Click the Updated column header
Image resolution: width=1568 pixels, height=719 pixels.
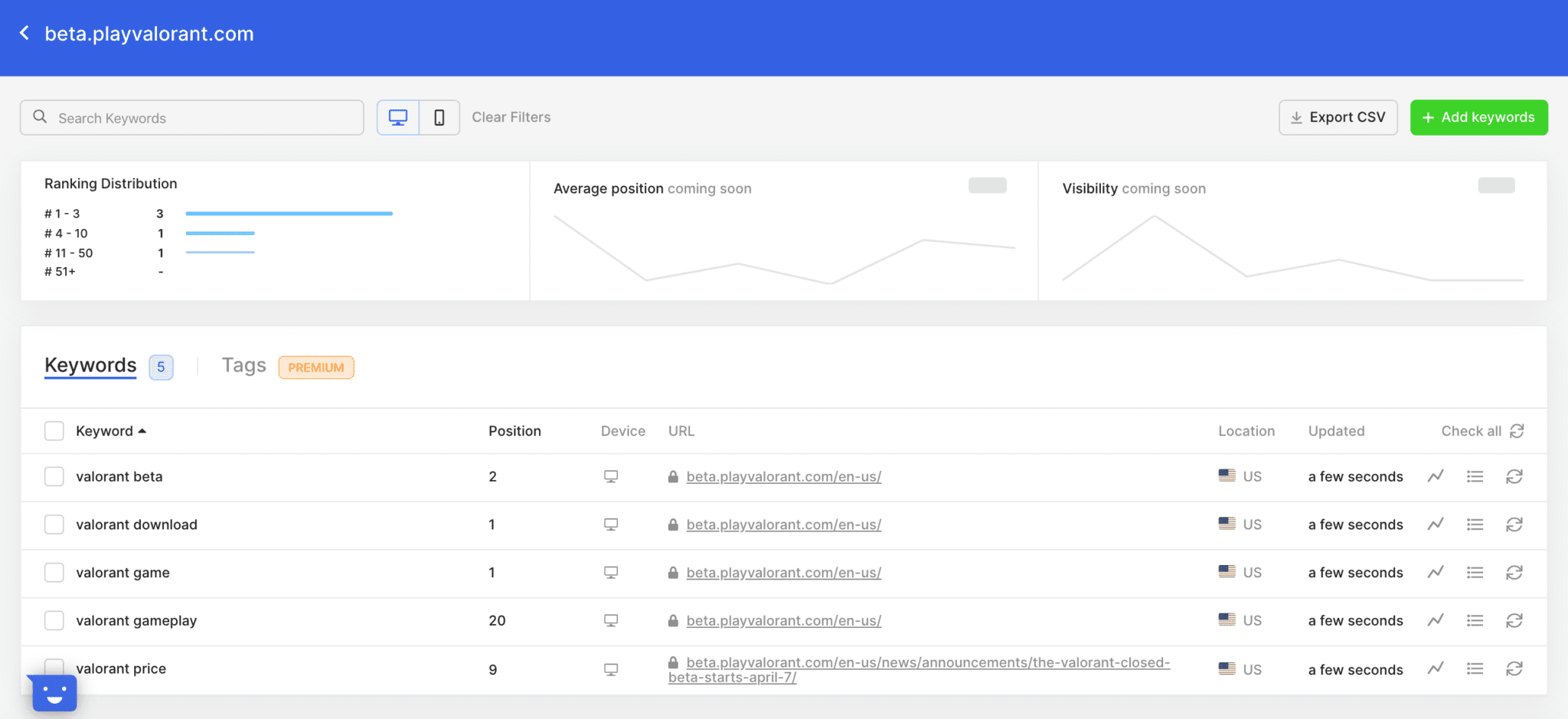coord(1336,431)
